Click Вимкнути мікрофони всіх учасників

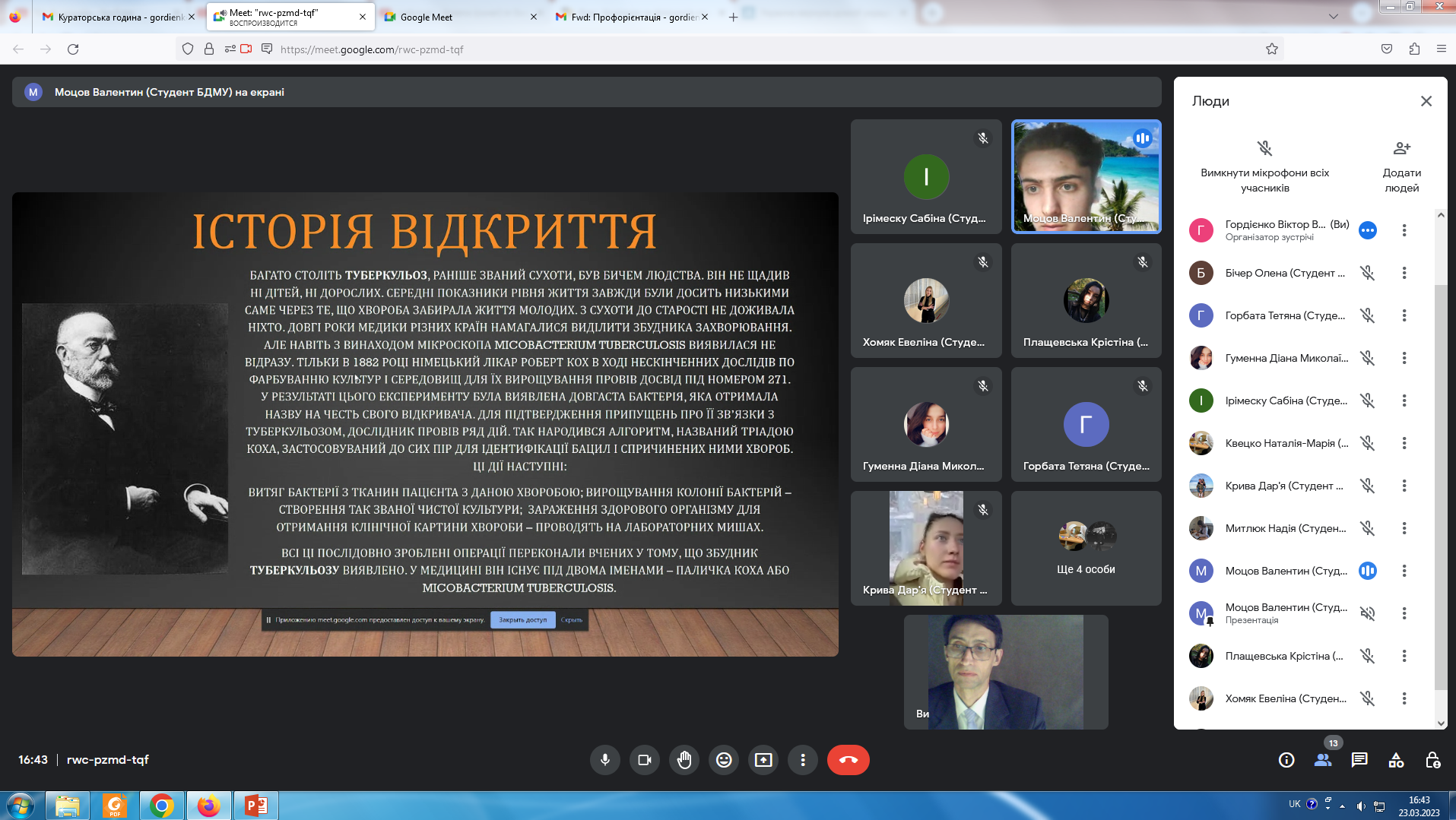(x=1264, y=166)
